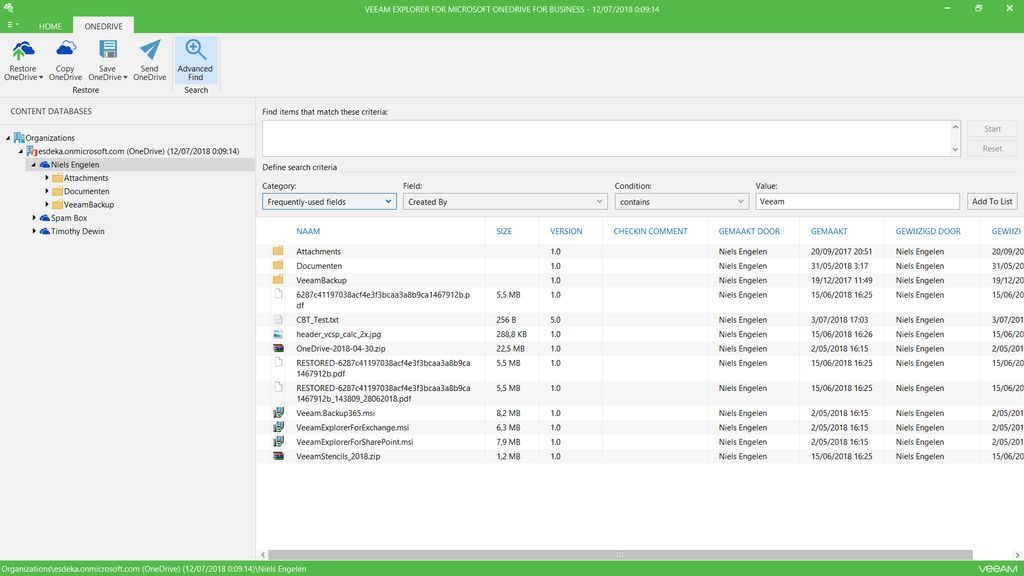This screenshot has height=576, width=1024.
Task: Select the Documenten folder in tree
Action: point(86,191)
